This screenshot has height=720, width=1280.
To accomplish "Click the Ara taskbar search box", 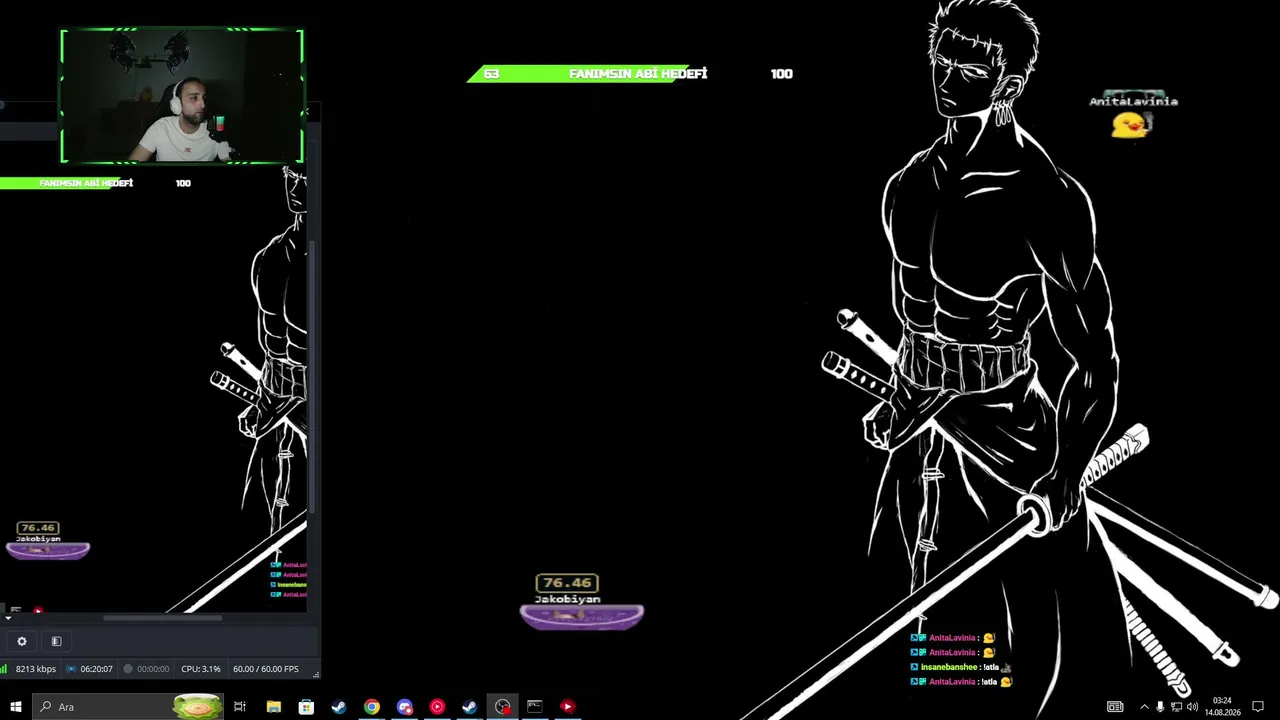I will [128, 707].
